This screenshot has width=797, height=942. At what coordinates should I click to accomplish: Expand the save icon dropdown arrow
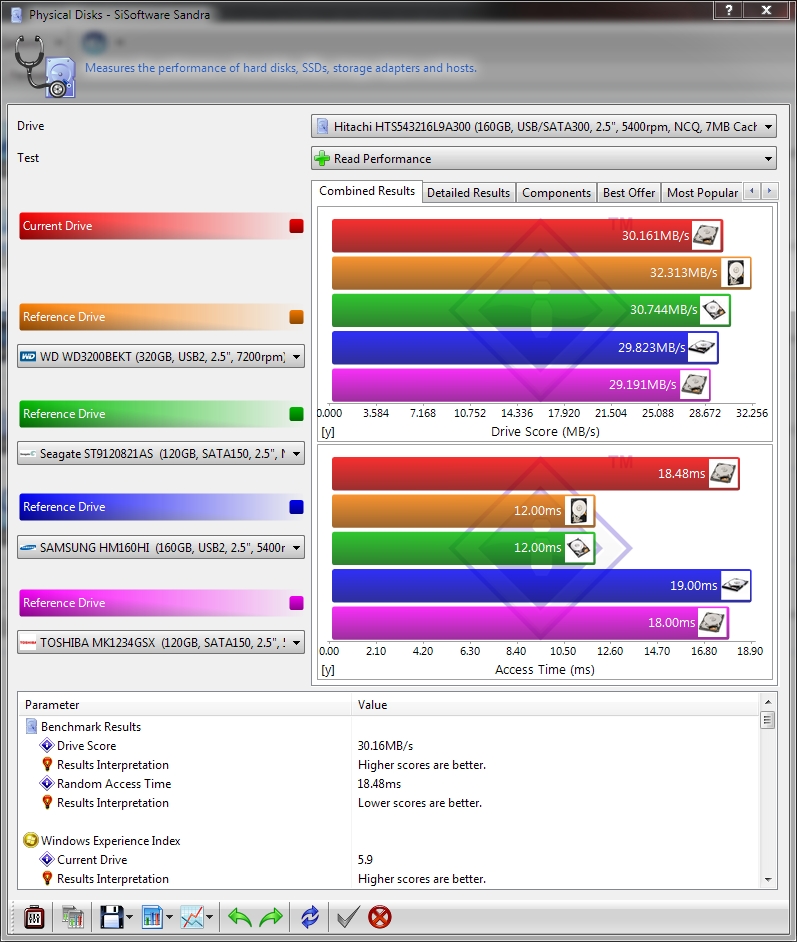coord(129,917)
